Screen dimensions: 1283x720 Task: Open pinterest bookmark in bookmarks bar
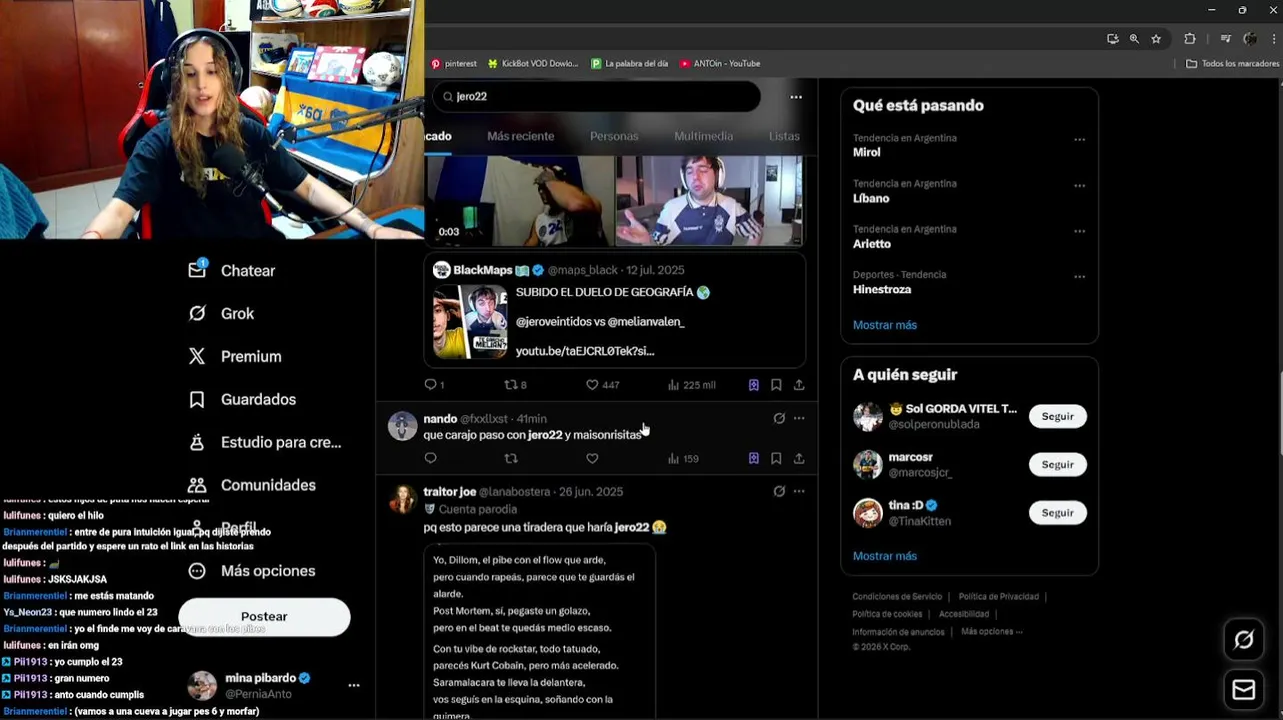click(x=454, y=63)
